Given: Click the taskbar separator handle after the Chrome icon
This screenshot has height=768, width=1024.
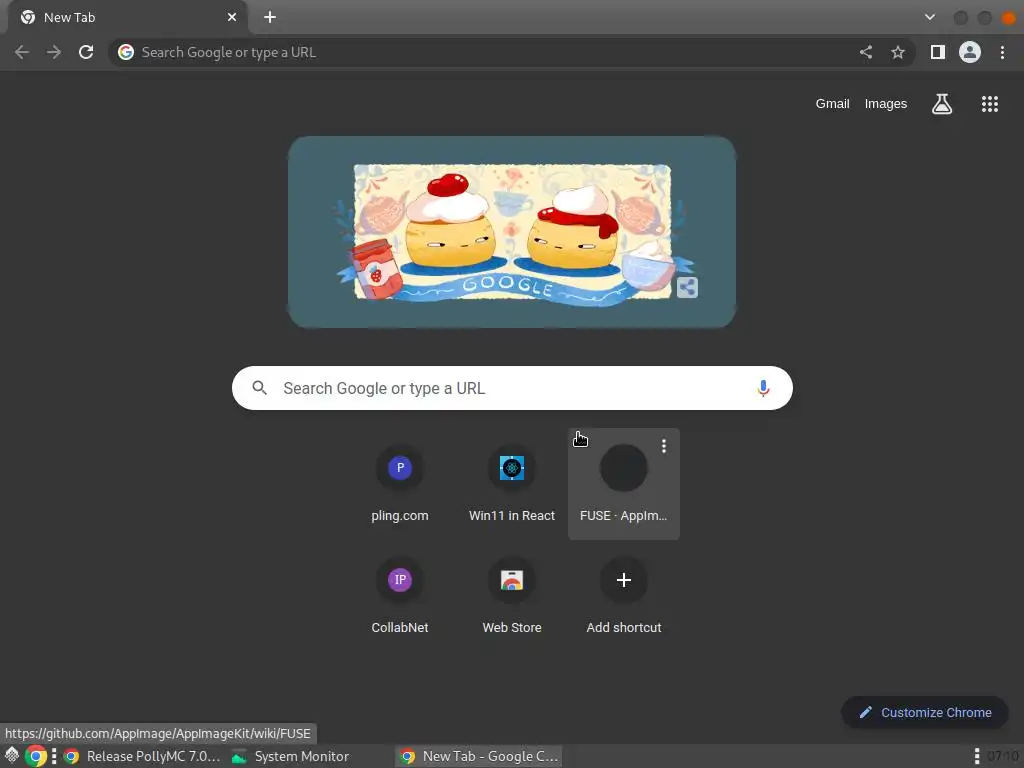Looking at the screenshot, I should click(54, 756).
